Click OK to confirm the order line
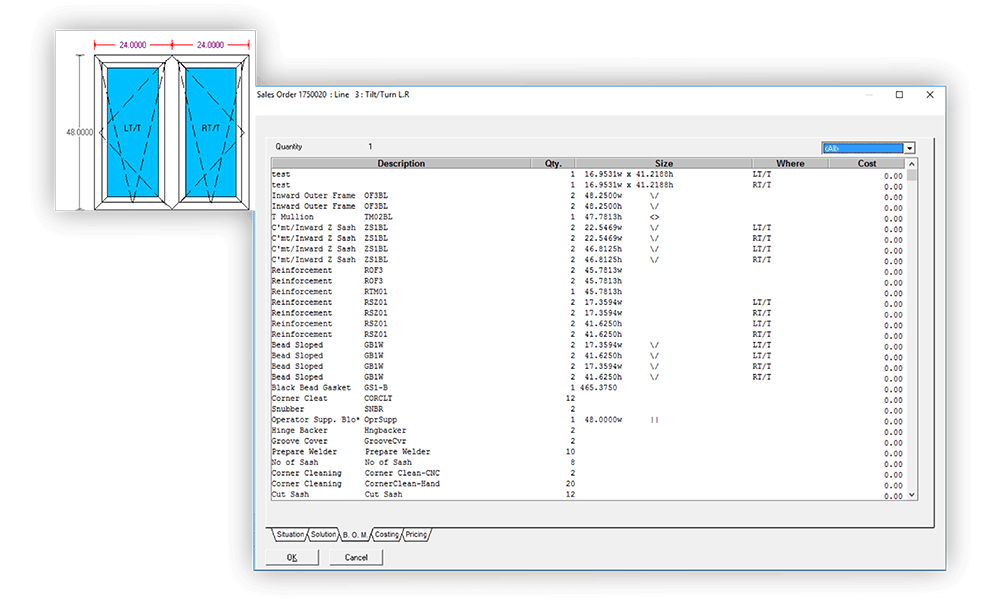 (x=291, y=557)
